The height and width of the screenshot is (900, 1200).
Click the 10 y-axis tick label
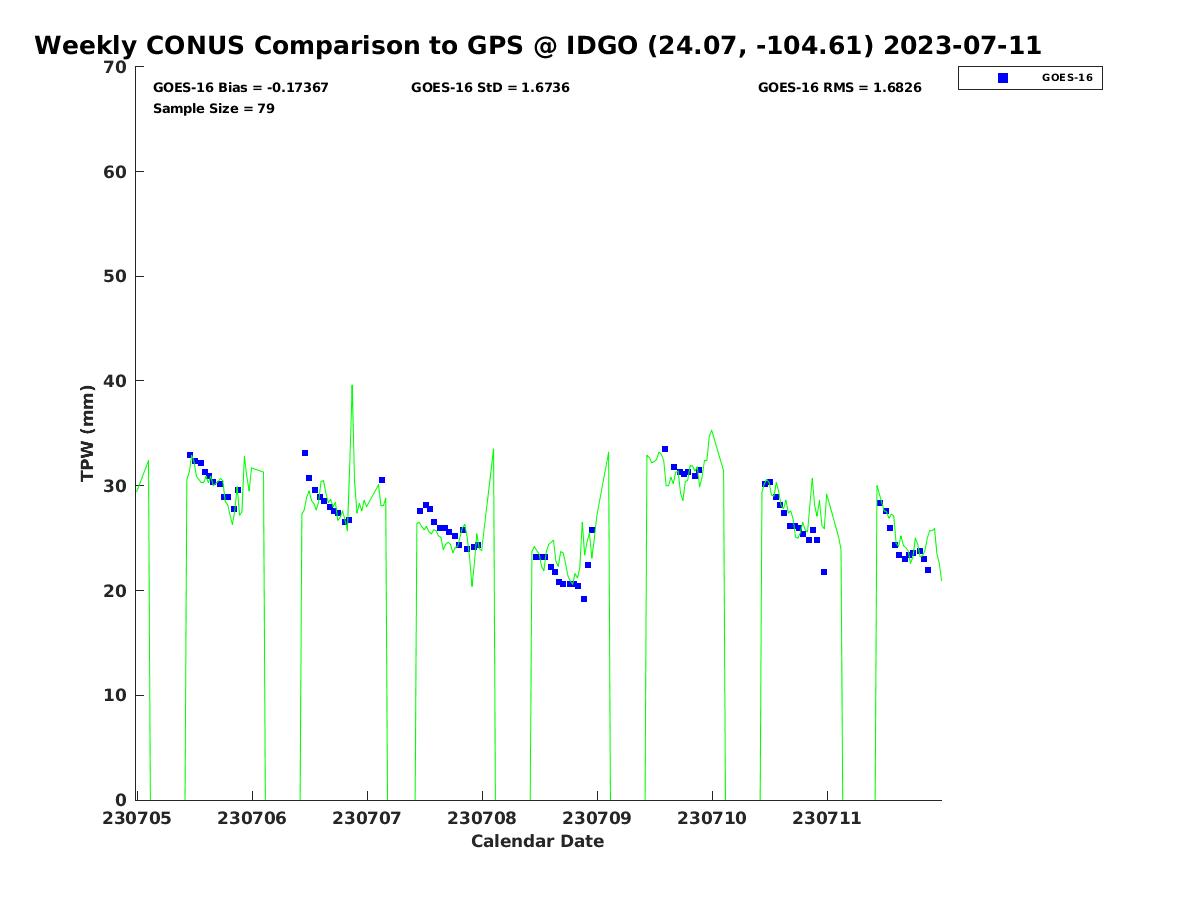pyautogui.click(x=117, y=696)
